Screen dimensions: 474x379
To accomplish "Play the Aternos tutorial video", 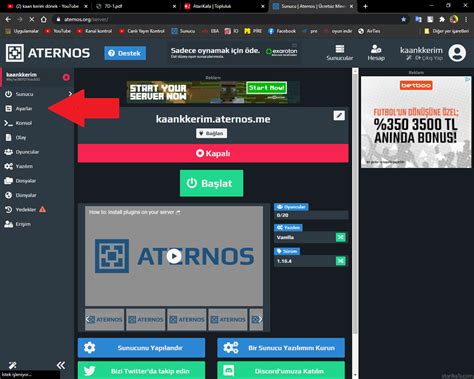I will tap(174, 256).
